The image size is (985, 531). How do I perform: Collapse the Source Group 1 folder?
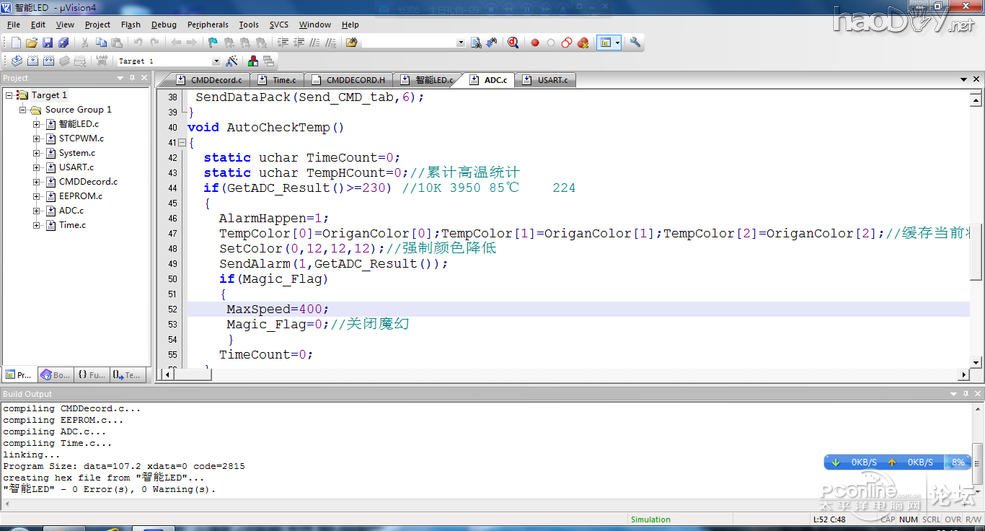[x=23, y=110]
